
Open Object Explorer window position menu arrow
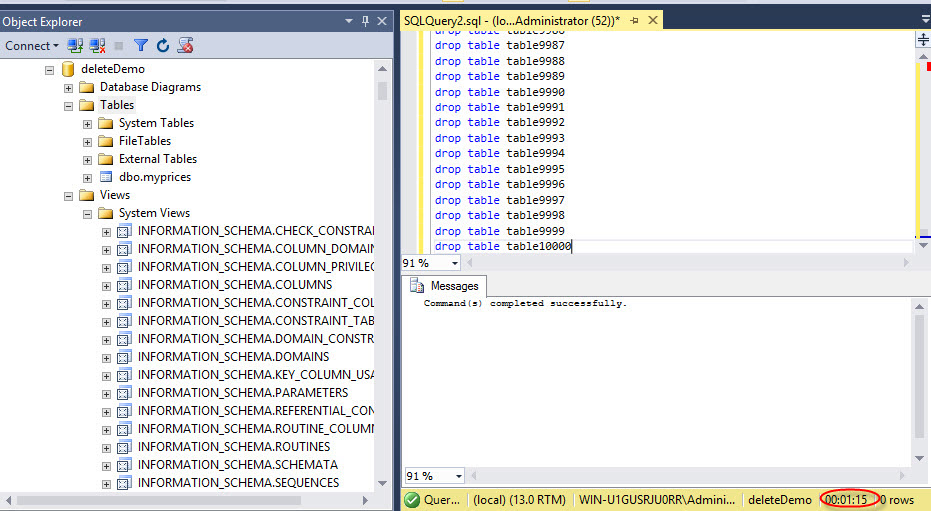click(x=349, y=21)
